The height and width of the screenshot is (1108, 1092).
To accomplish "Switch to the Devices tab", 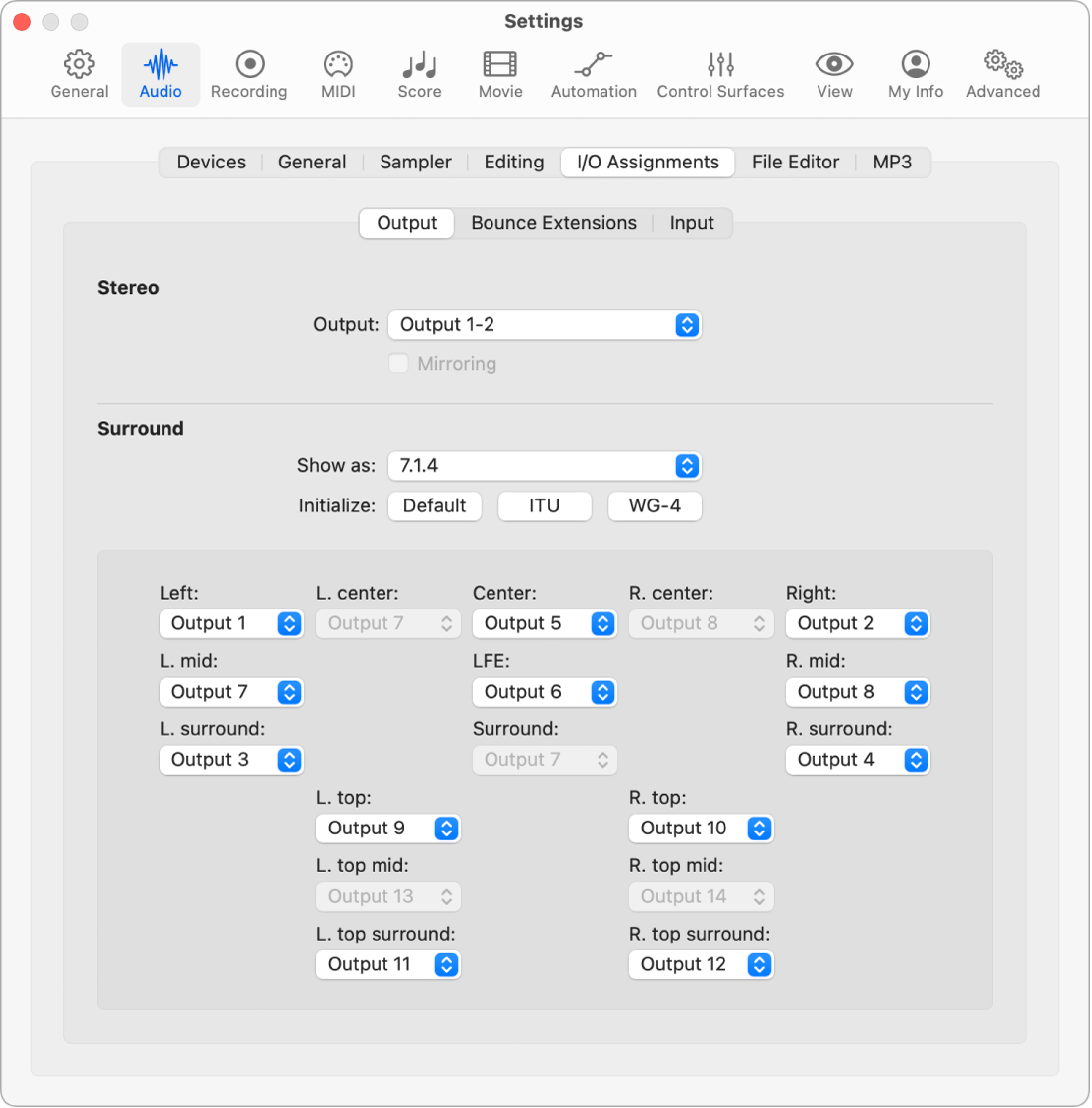I will click(x=211, y=163).
